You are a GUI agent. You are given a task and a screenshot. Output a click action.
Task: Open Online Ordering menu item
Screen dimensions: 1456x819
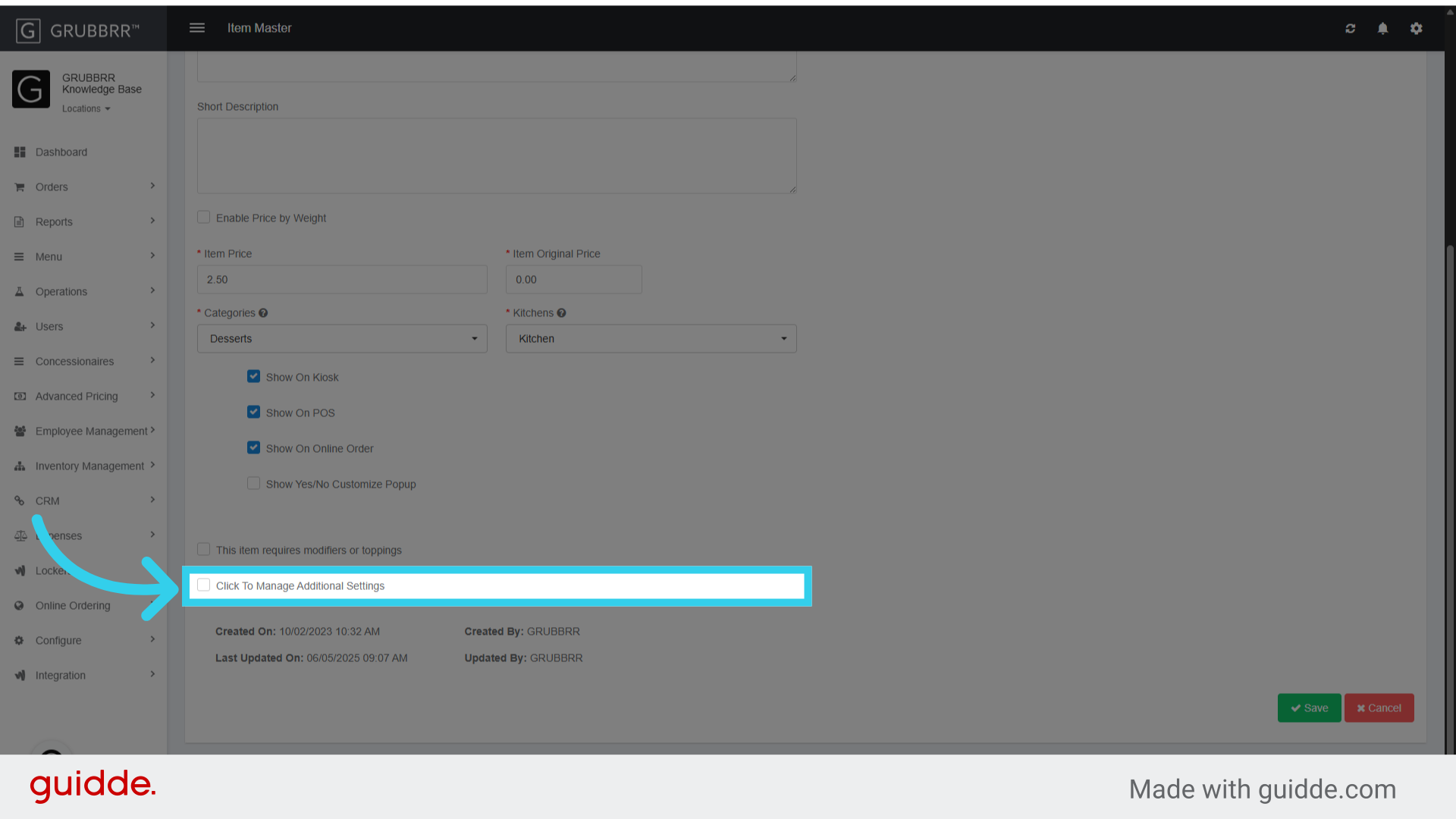pos(83,606)
